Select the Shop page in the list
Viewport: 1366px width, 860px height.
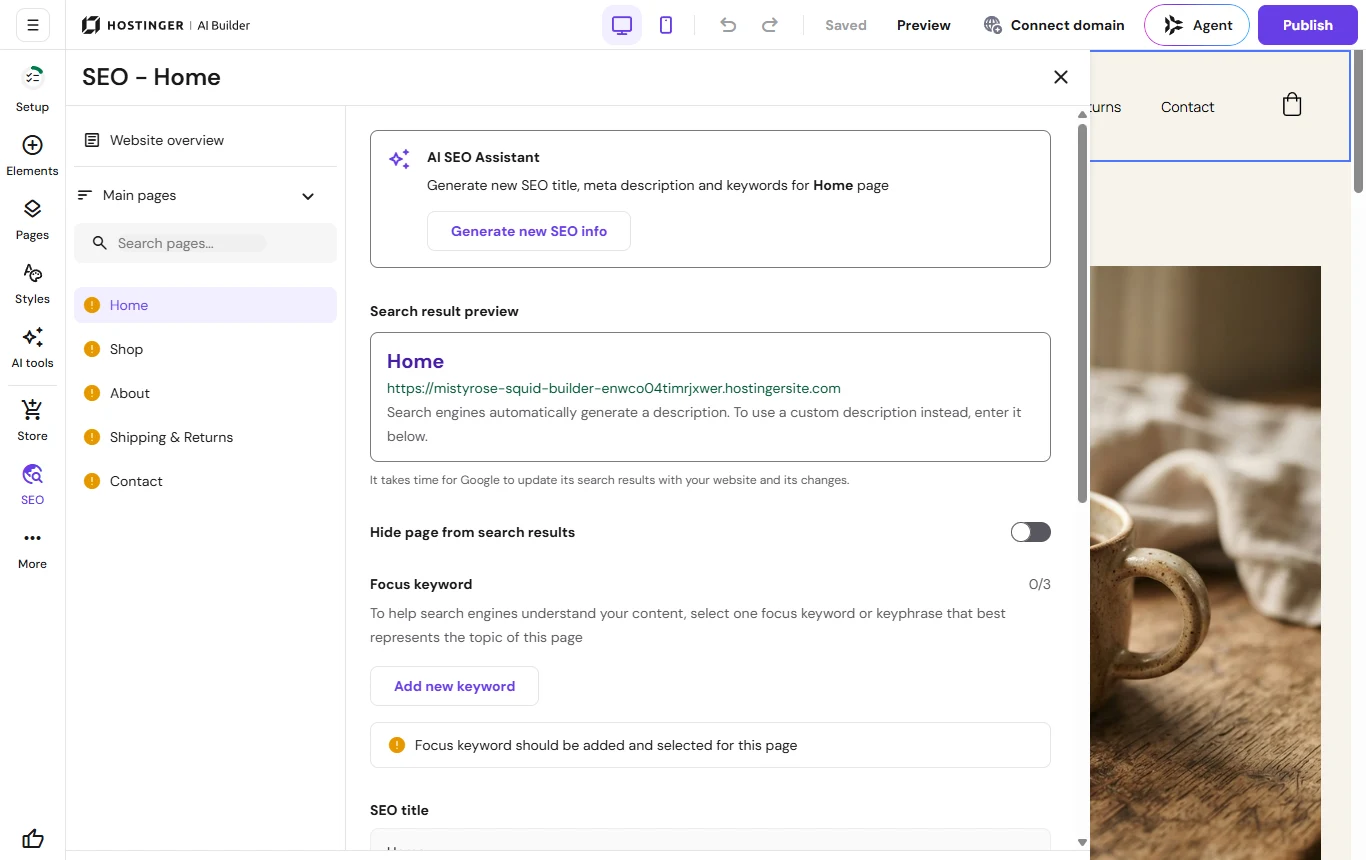coord(205,349)
